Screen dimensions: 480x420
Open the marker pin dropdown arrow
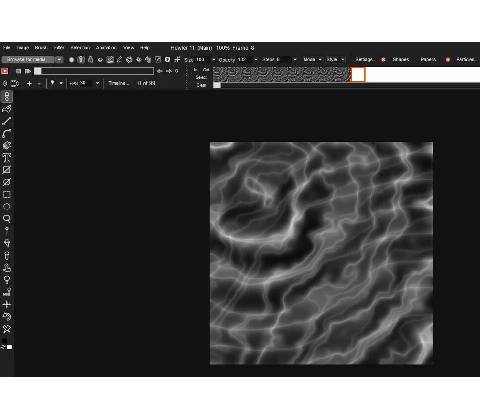tap(61, 83)
